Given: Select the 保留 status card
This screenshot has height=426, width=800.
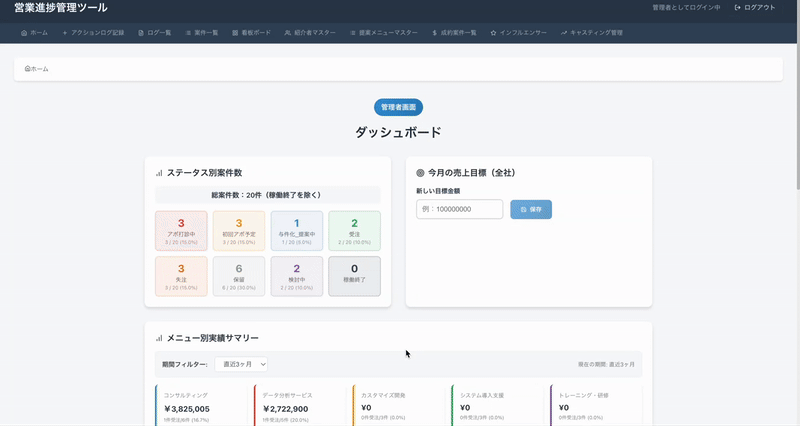Looking at the screenshot, I should point(239,276).
